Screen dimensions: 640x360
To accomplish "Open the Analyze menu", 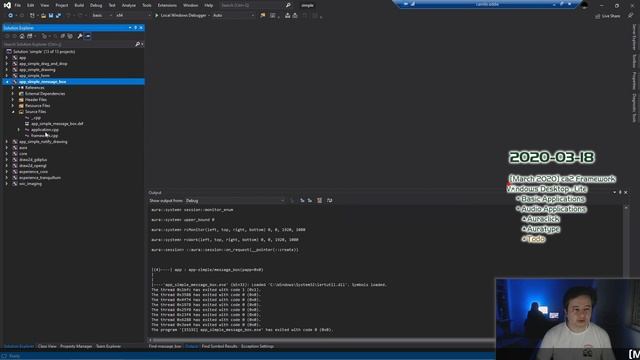I will 129,5.
